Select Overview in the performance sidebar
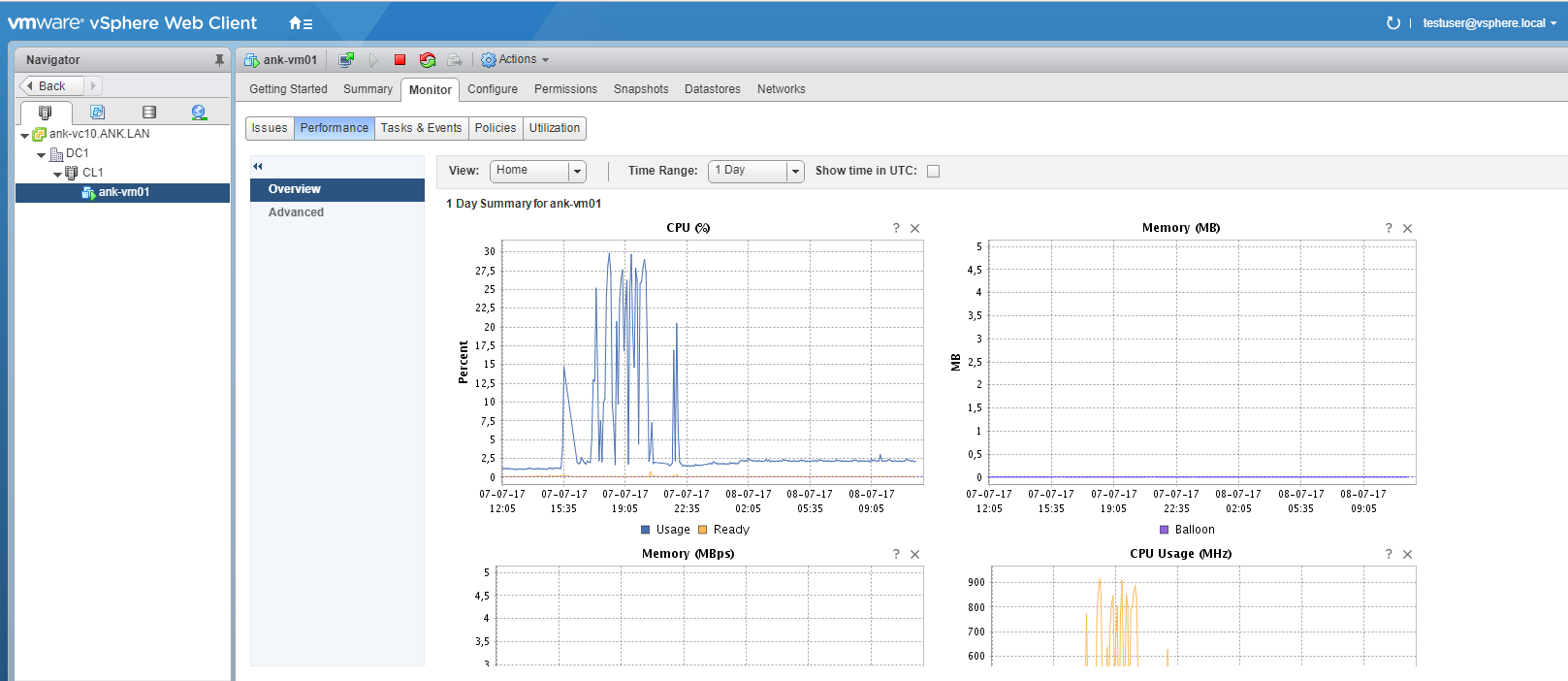1568x681 pixels. (x=337, y=189)
